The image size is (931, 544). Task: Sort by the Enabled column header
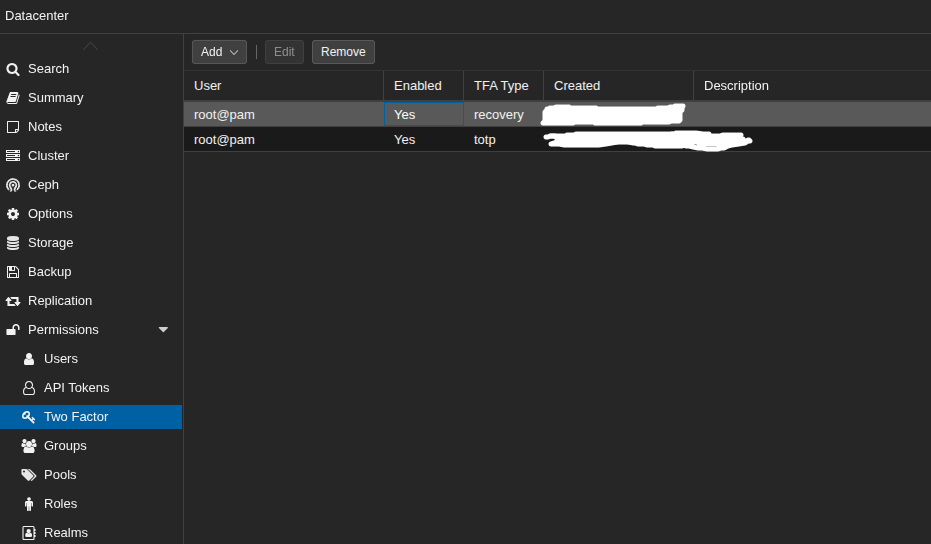point(423,86)
